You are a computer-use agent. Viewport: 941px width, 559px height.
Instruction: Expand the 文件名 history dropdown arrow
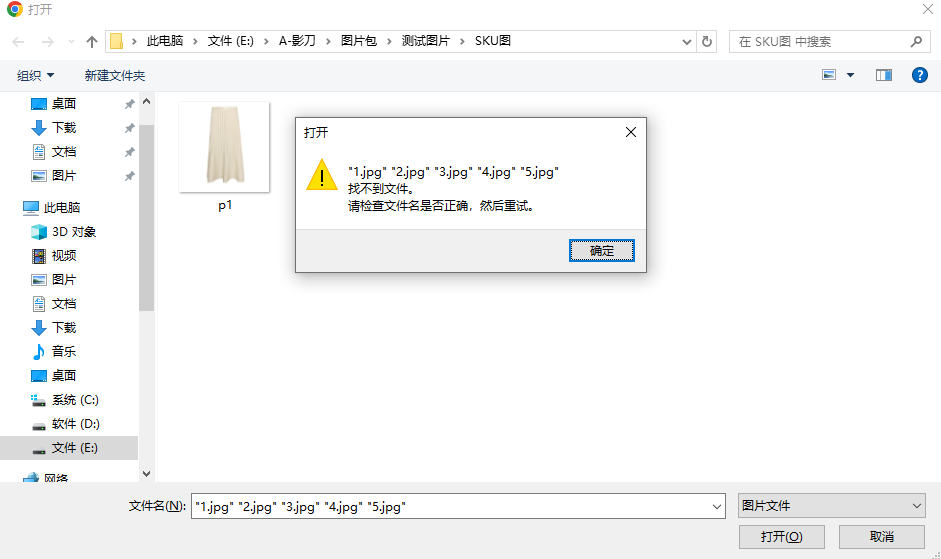716,508
